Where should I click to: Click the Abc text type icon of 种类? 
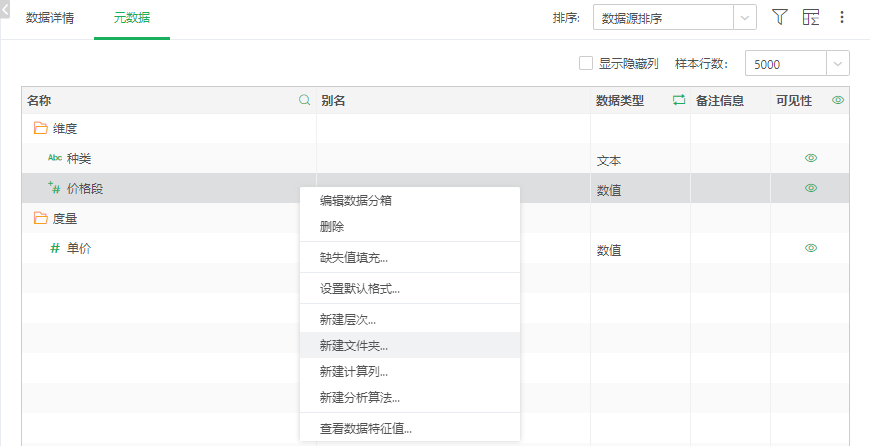point(55,158)
